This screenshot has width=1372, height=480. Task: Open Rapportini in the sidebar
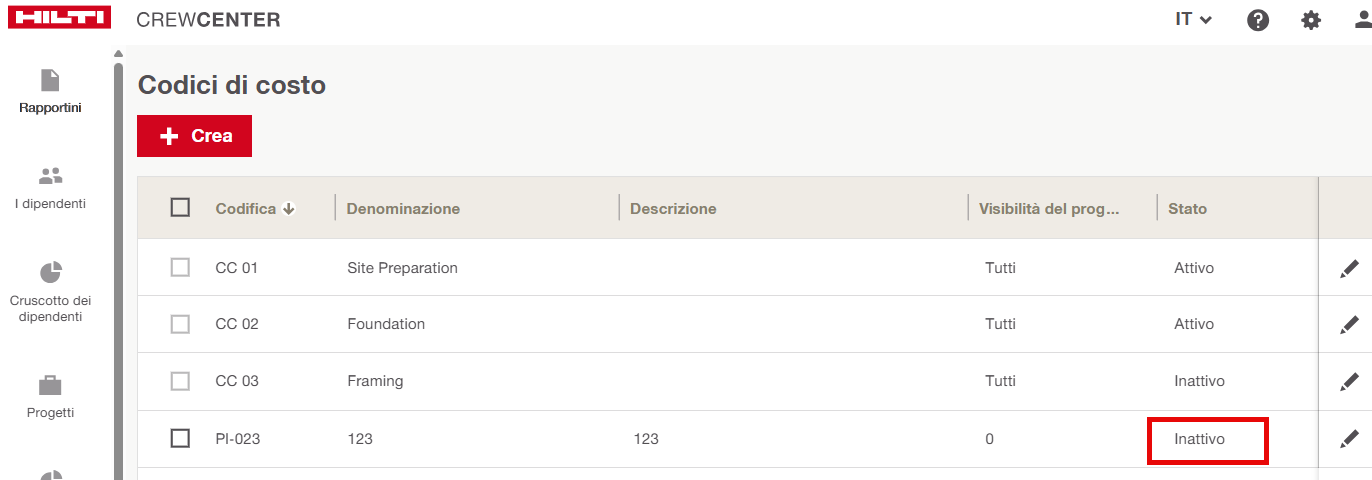[x=50, y=91]
